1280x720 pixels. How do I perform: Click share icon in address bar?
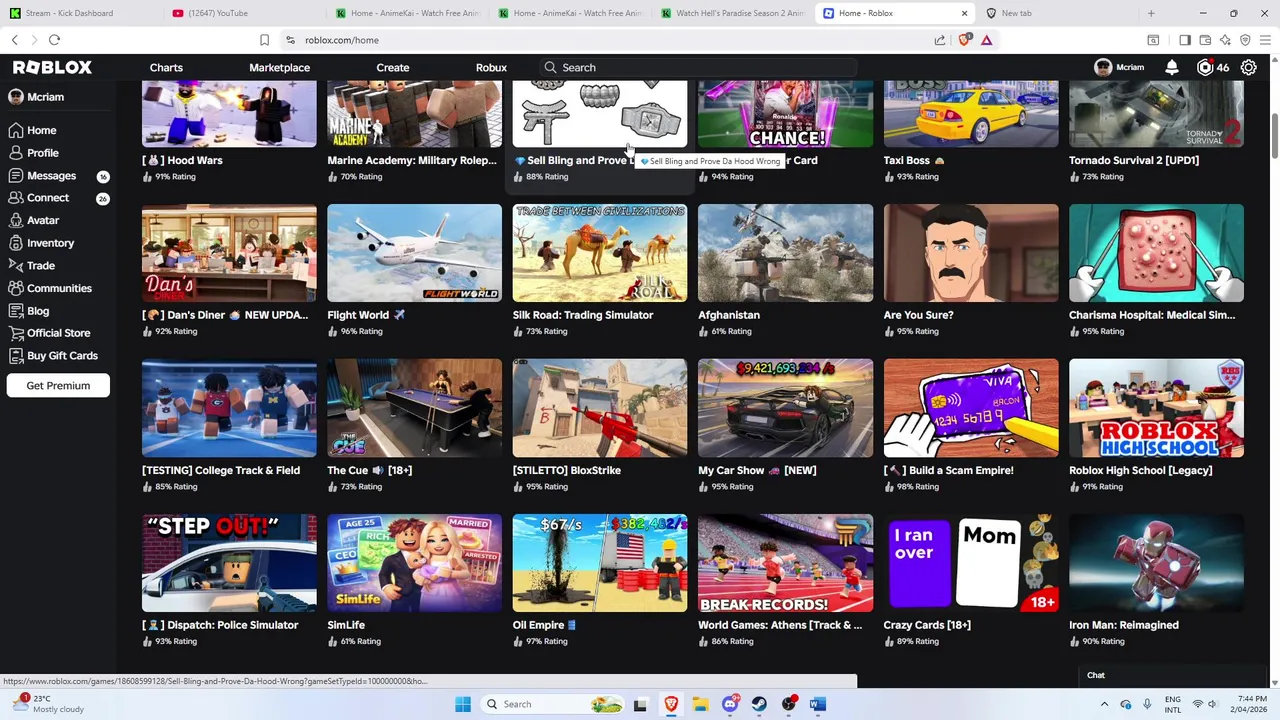tap(940, 40)
